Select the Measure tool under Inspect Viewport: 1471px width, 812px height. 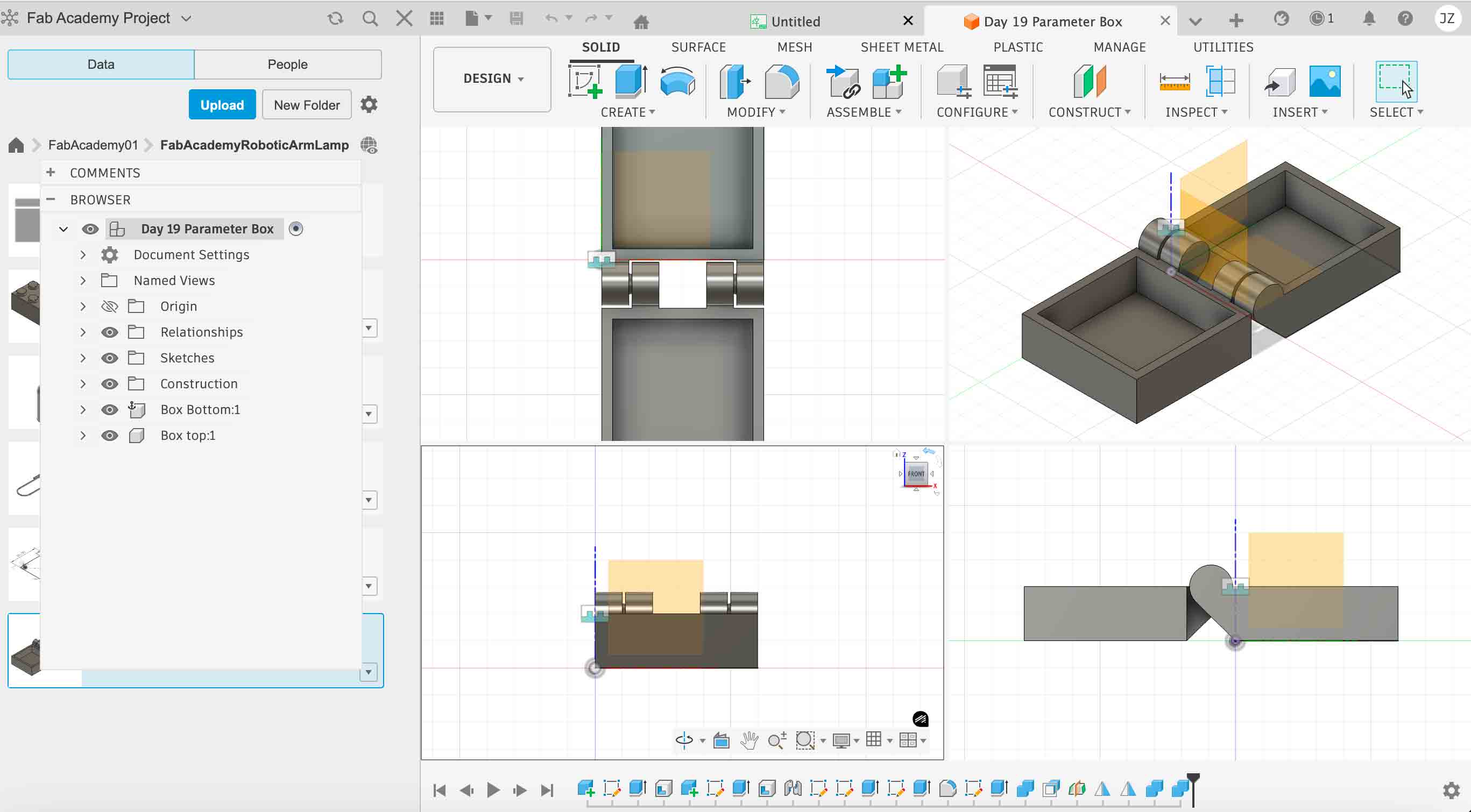click(1175, 83)
